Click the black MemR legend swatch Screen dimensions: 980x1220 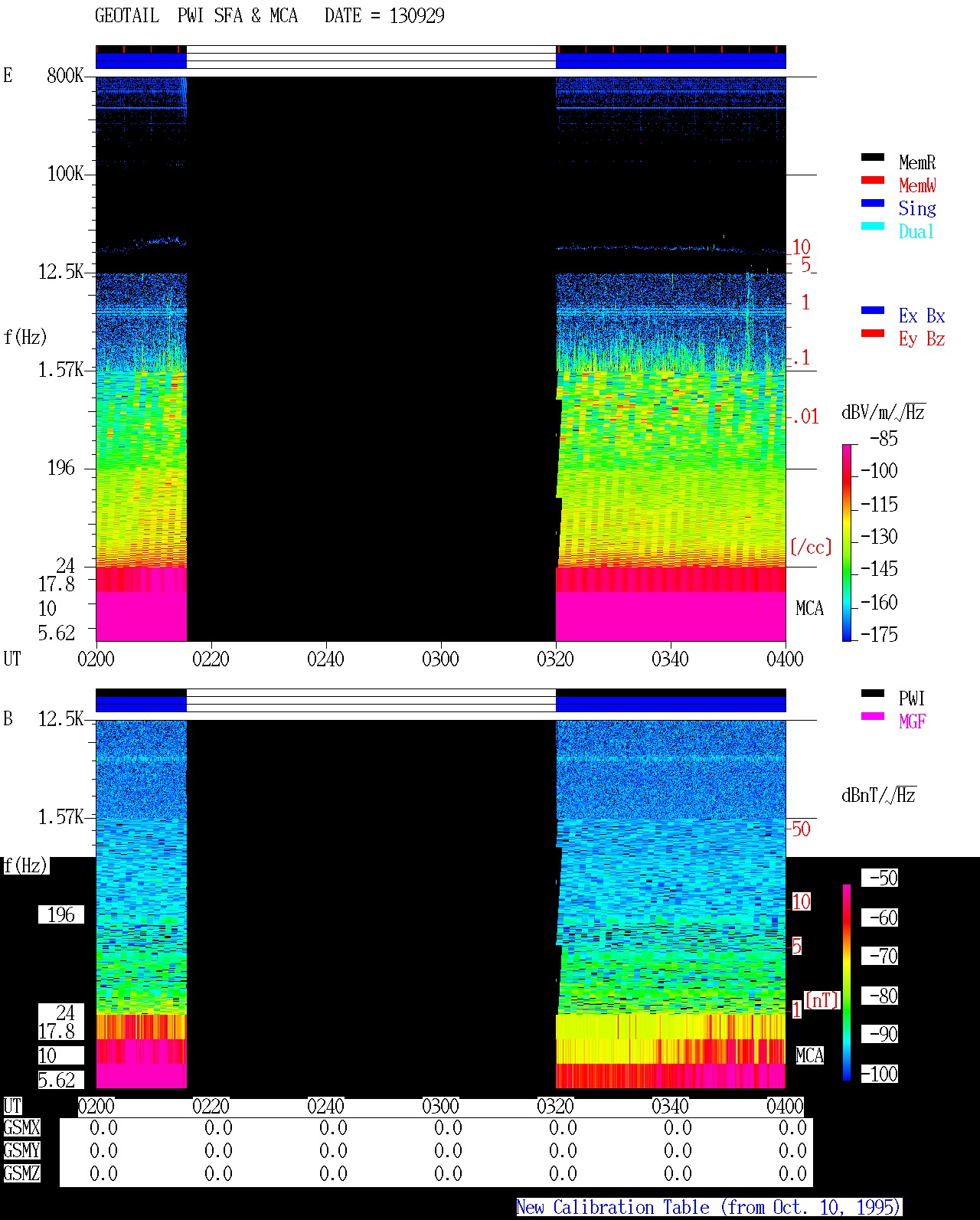point(872,157)
